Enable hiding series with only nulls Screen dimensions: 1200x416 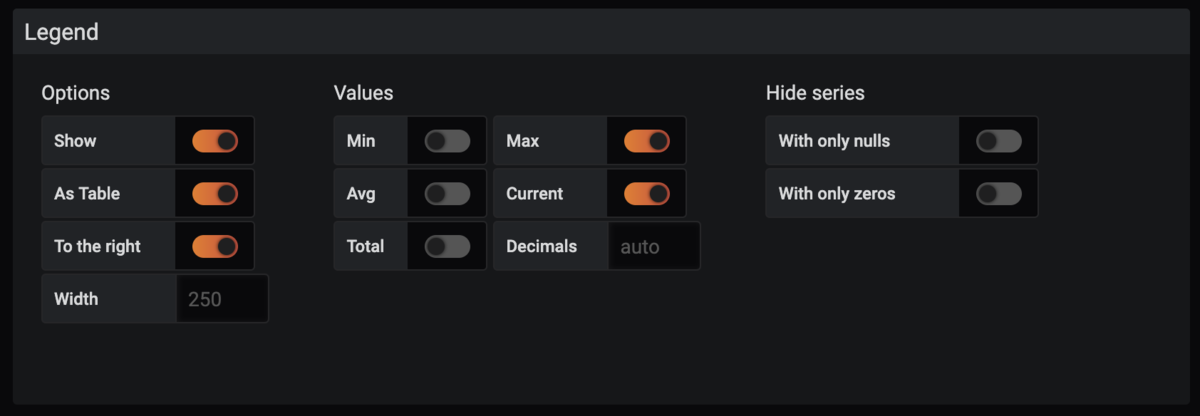click(999, 141)
